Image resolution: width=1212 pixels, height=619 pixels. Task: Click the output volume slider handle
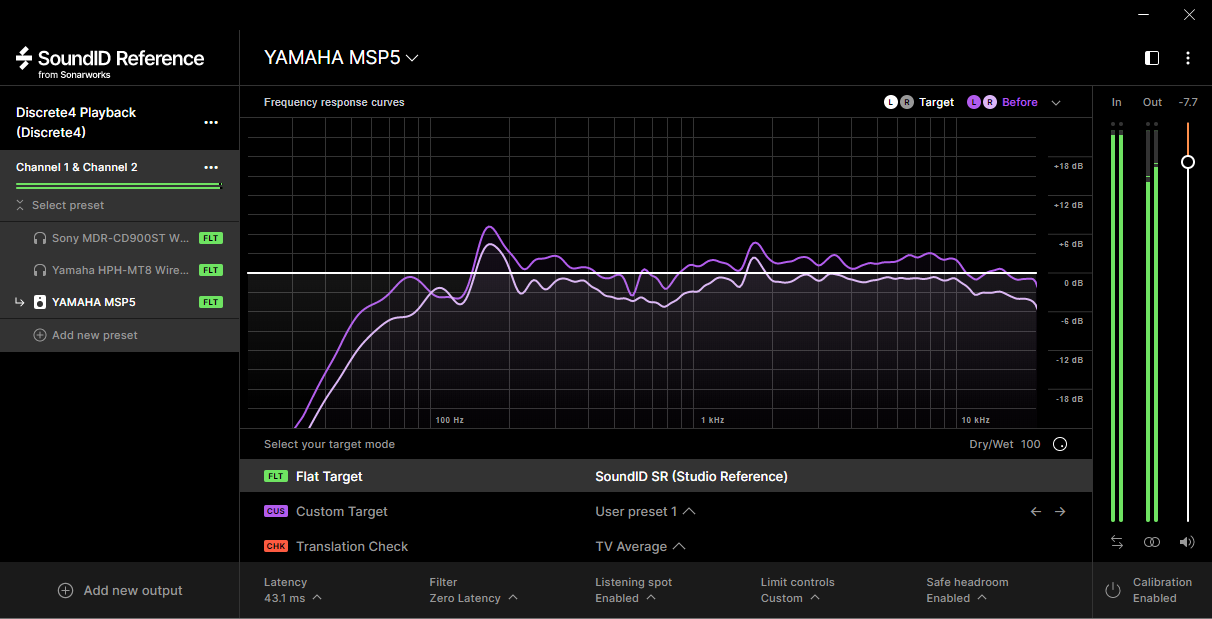[1188, 162]
